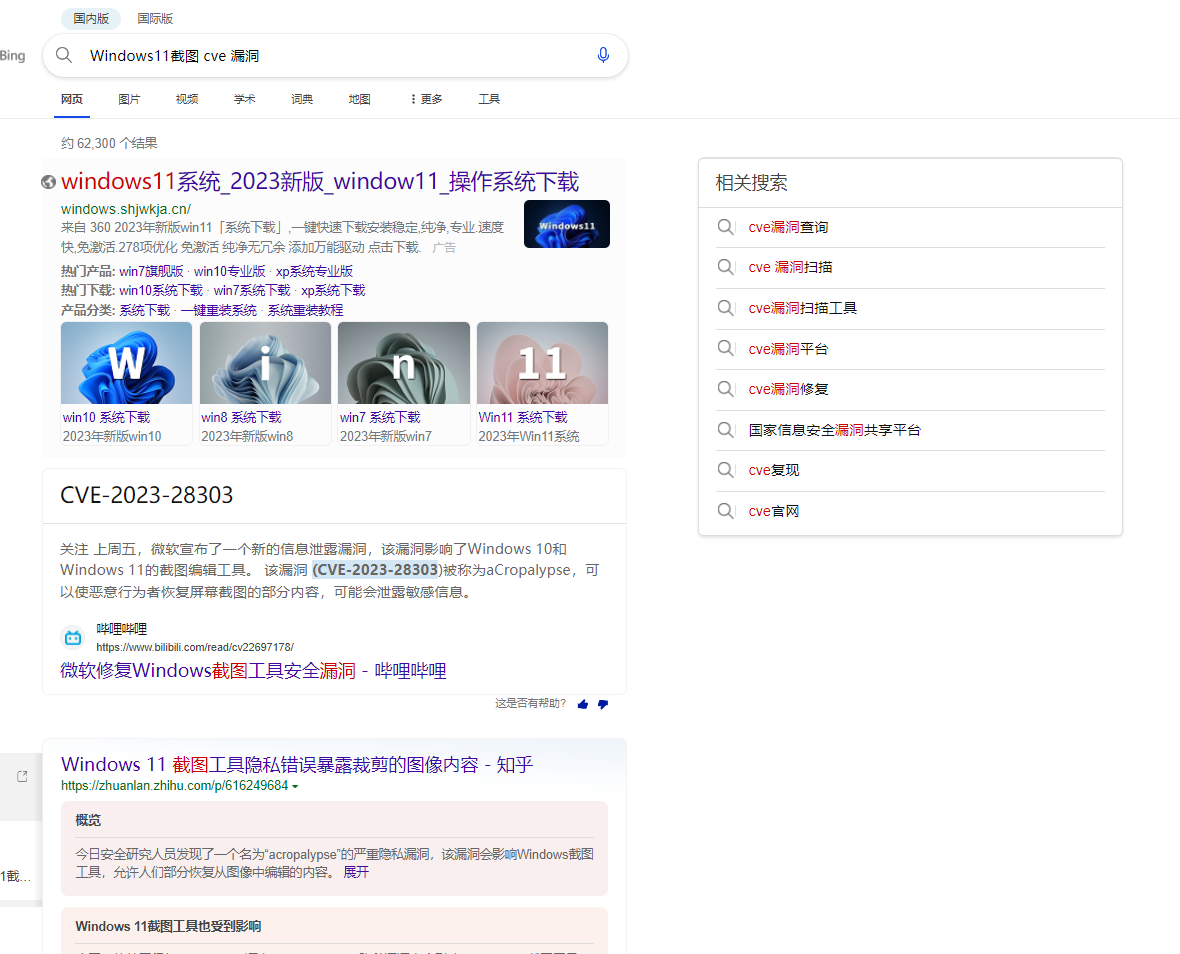Screen dimensions: 1180x954
Task: Select the 国内版 search mode
Action: pos(91,18)
